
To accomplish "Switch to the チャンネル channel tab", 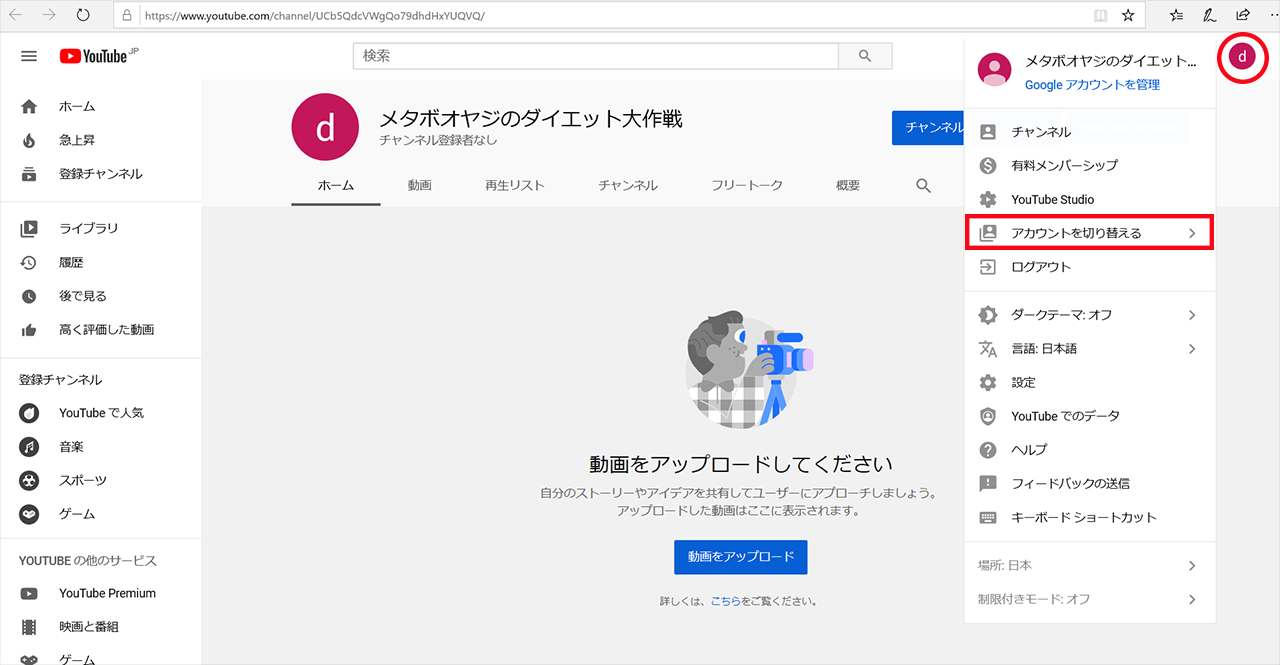I will pyautogui.click(x=628, y=185).
